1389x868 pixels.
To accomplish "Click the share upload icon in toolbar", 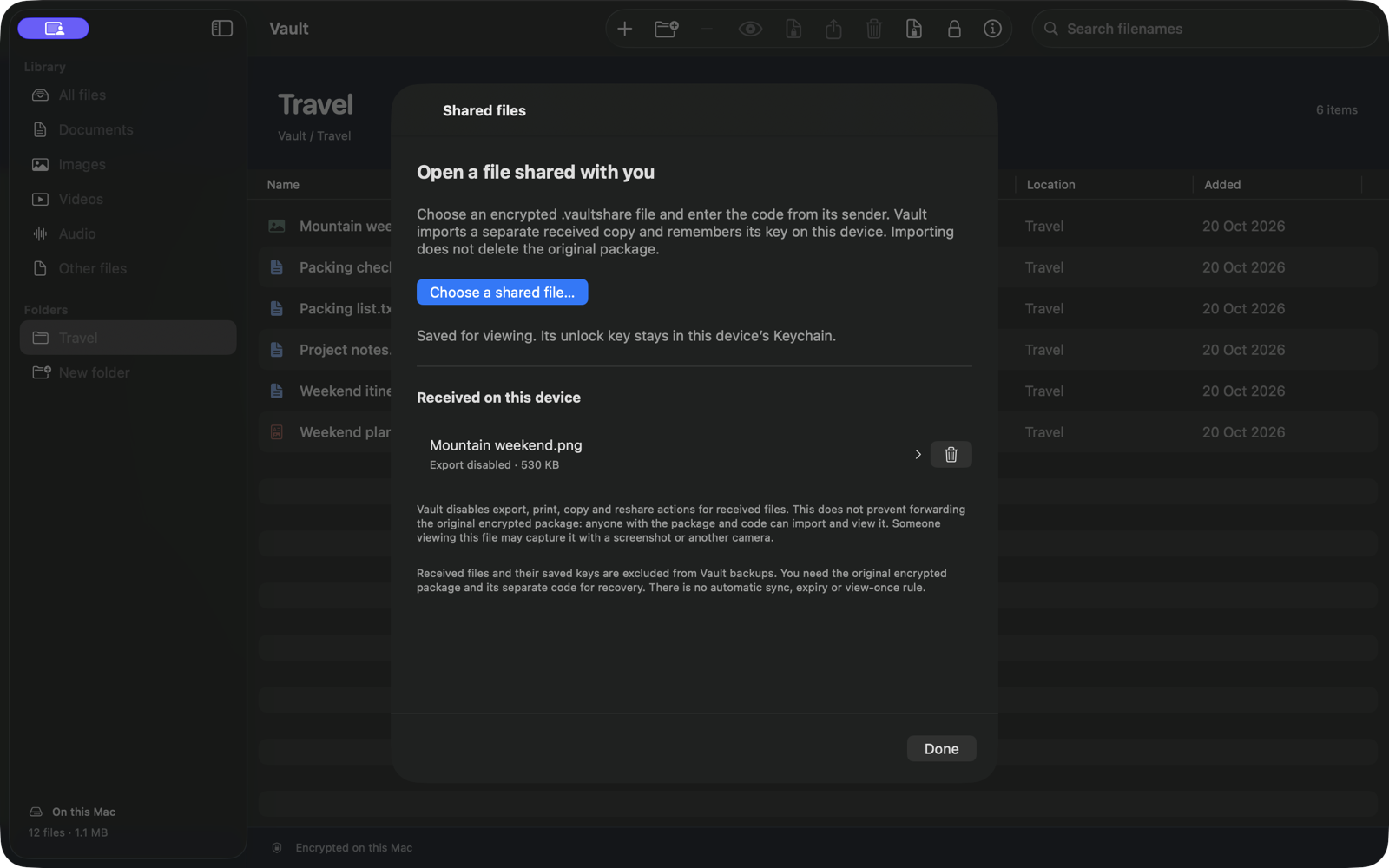I will [x=833, y=29].
